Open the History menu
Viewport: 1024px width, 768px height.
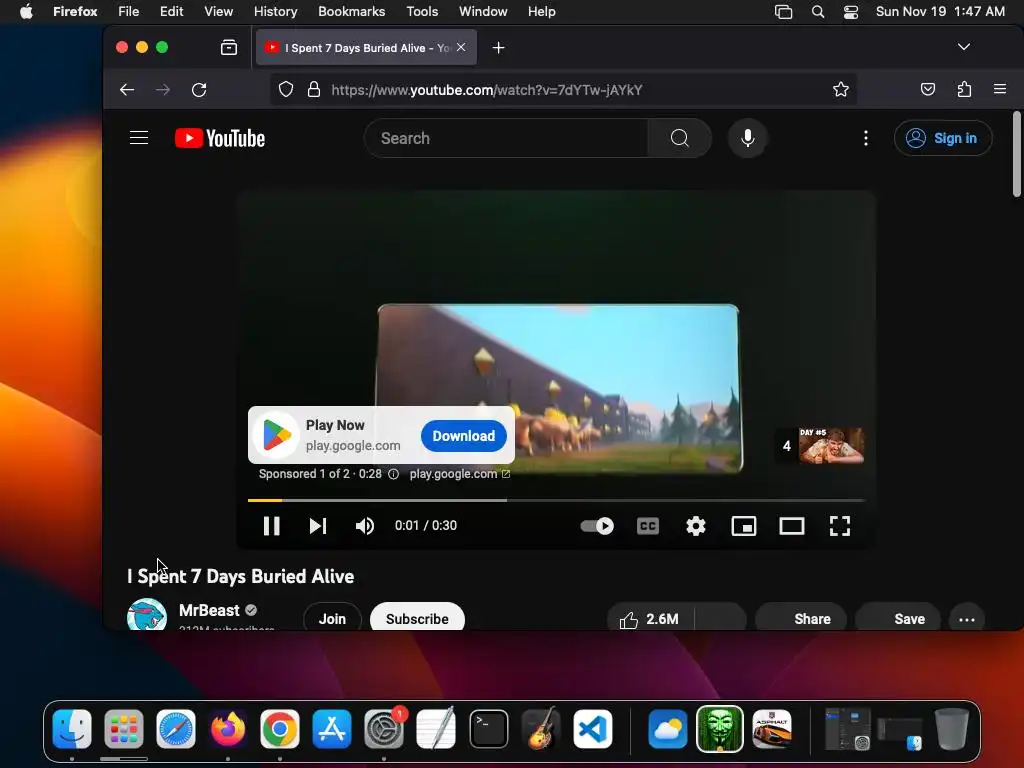point(275,12)
